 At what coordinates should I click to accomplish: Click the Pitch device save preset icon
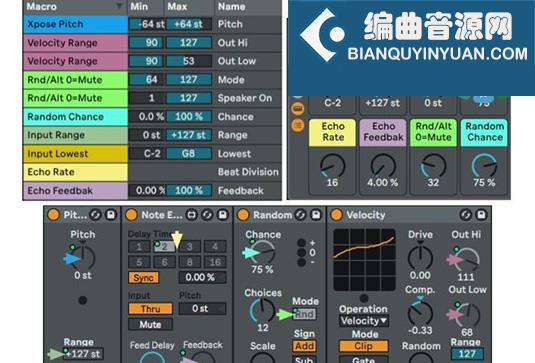(111, 215)
